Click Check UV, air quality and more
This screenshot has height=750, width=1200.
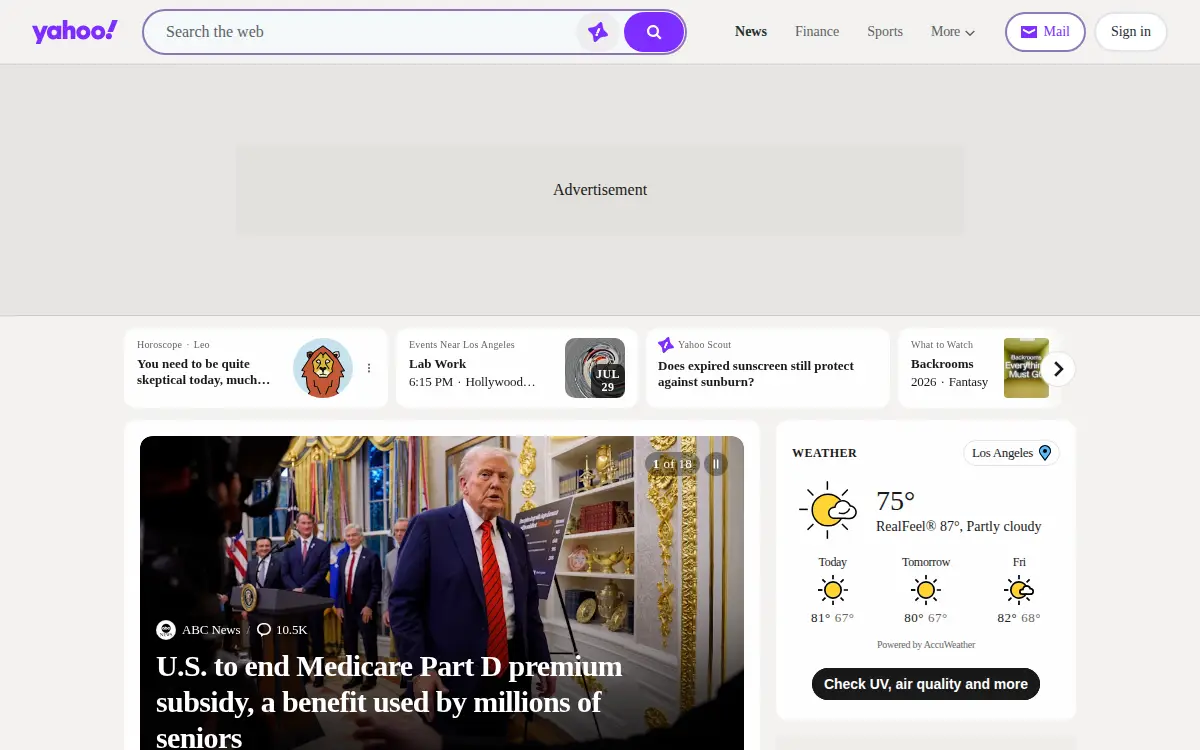click(926, 684)
